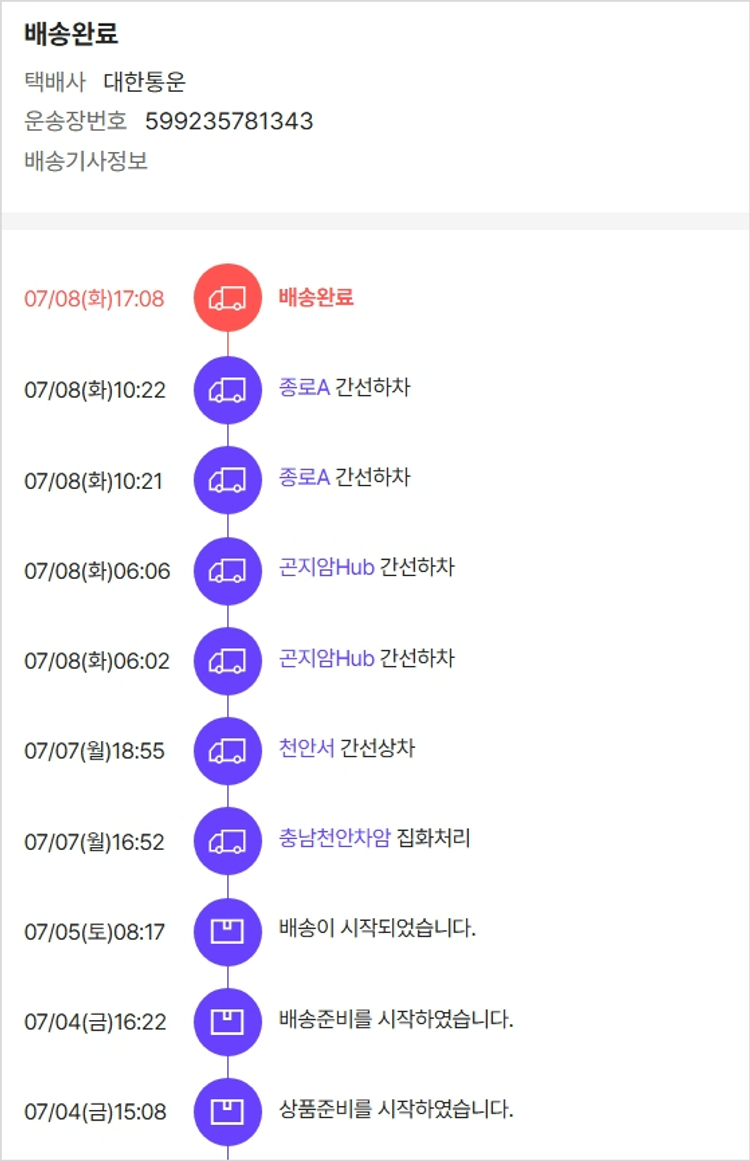Click the 07/08(화)17:08 timestamp

[x=94, y=299]
